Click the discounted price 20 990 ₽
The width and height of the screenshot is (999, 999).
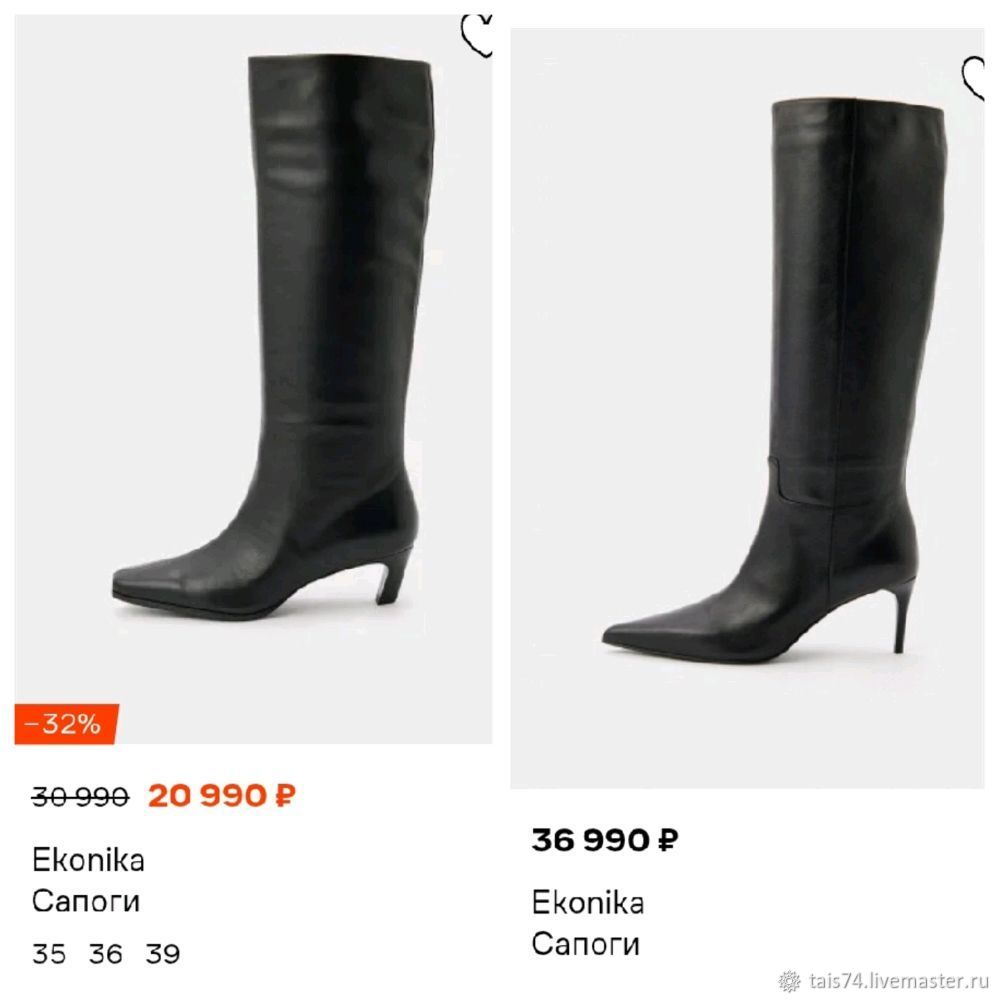point(222,796)
